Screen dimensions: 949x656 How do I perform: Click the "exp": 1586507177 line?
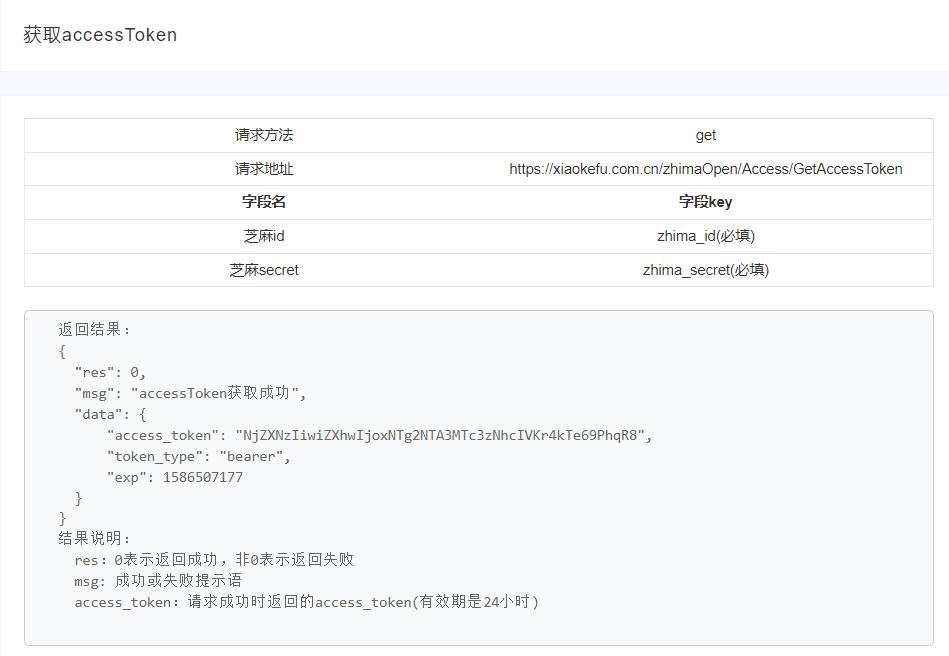(175, 477)
